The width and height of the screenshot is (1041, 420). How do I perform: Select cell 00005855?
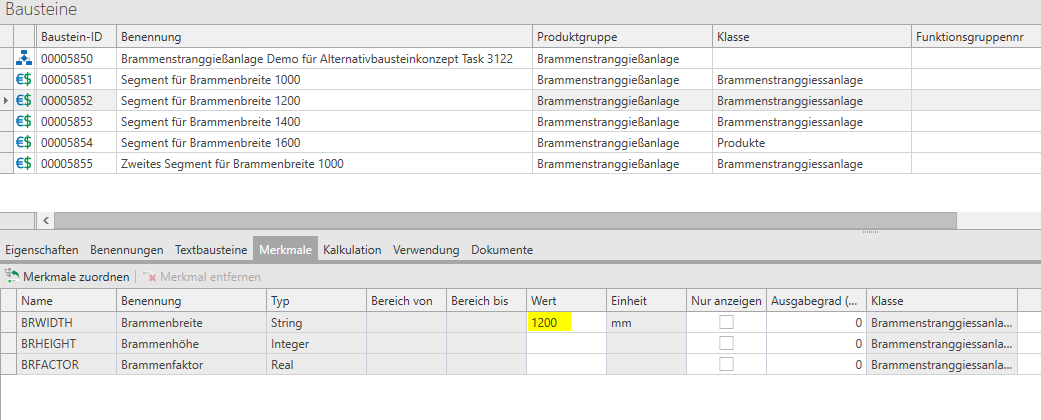(76, 163)
